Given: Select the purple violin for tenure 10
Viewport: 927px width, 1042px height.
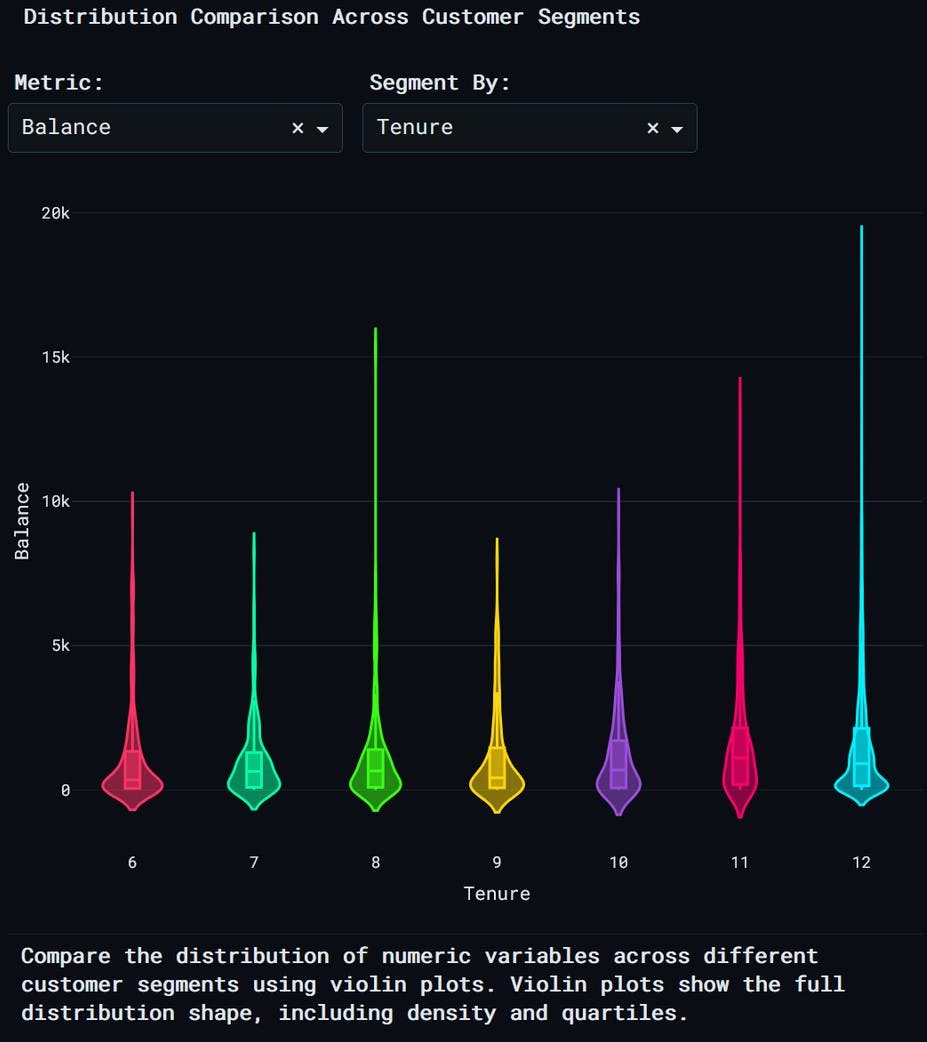Looking at the screenshot, I should [618, 780].
